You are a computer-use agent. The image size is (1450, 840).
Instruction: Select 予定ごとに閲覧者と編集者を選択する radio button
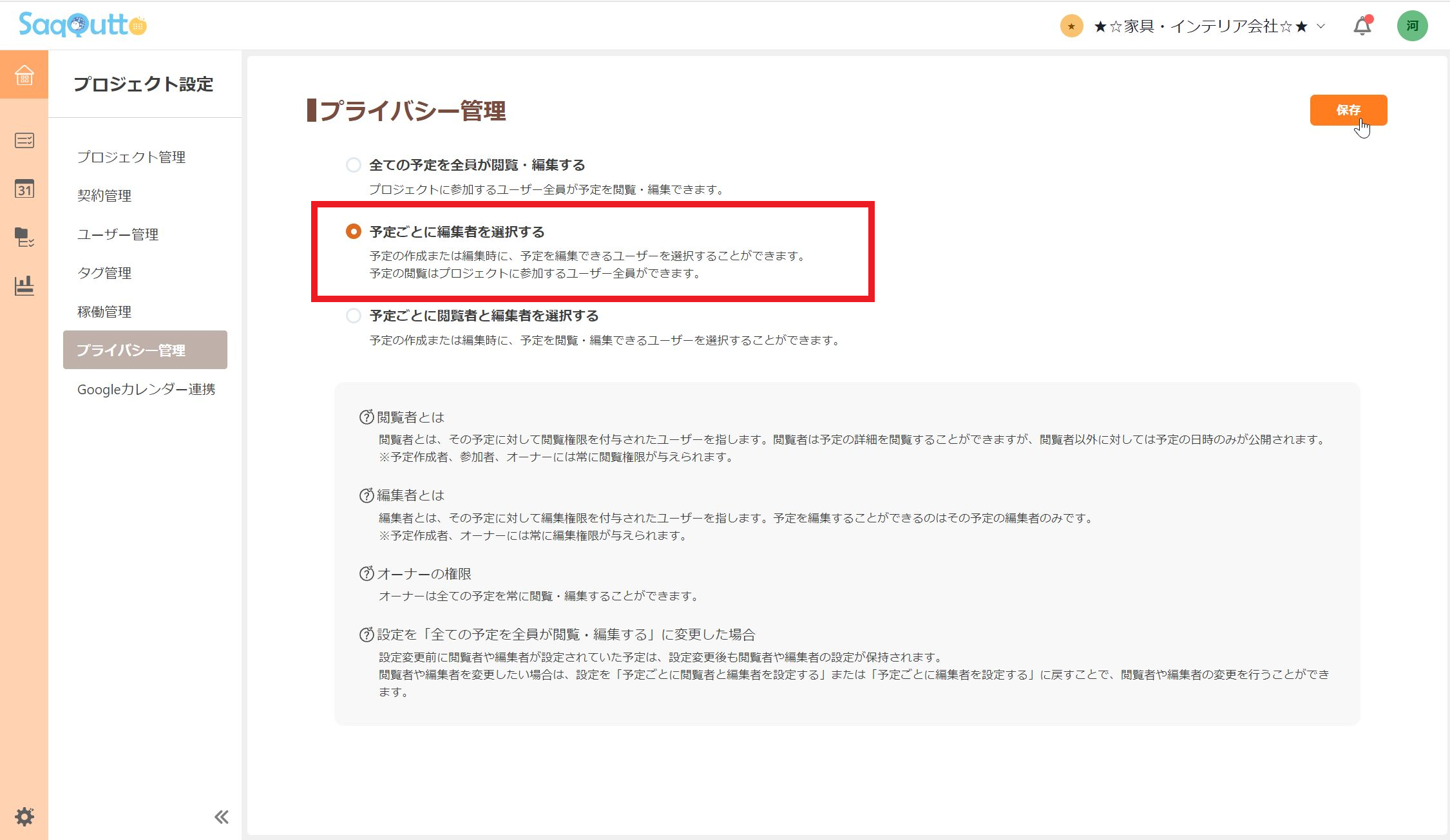pyautogui.click(x=354, y=316)
